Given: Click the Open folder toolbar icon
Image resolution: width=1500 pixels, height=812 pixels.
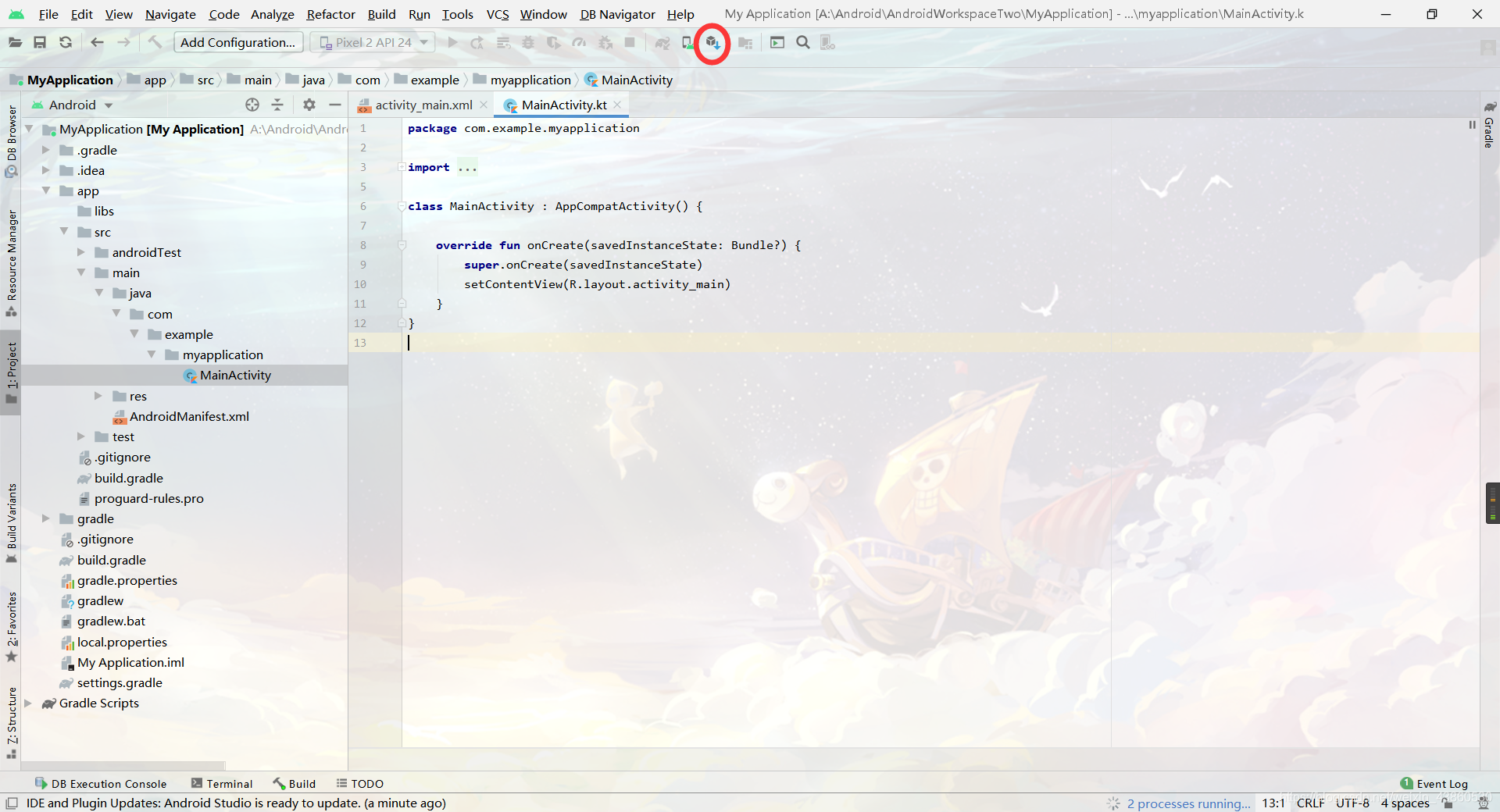Looking at the screenshot, I should tap(15, 42).
